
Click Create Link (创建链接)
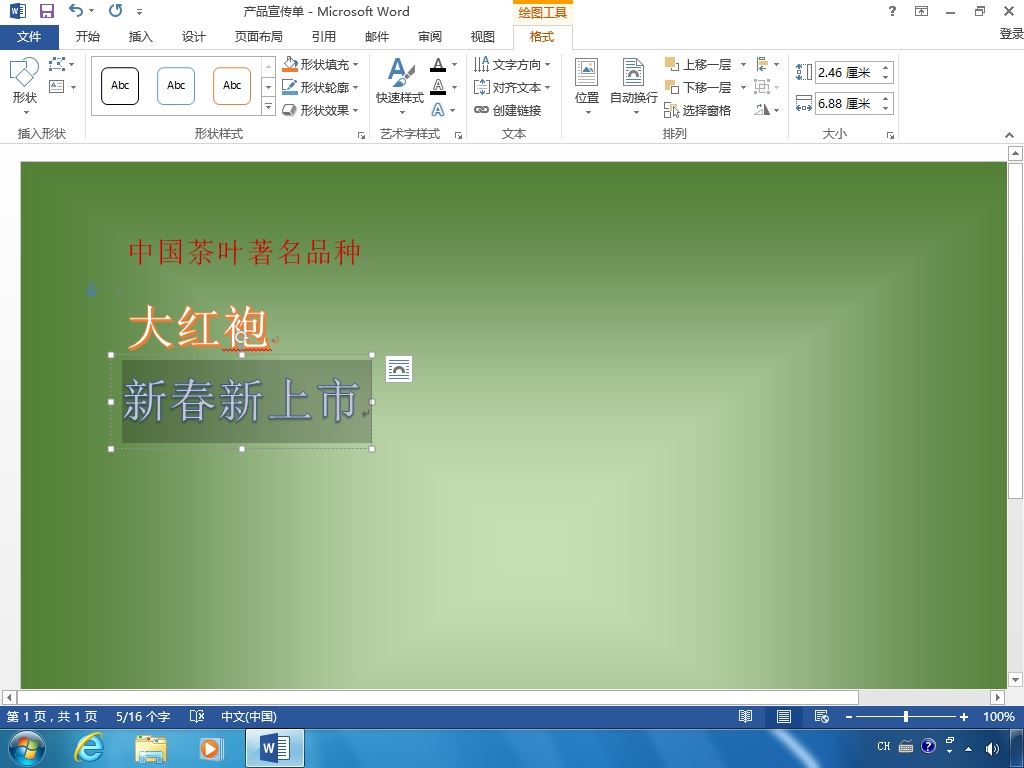(x=508, y=110)
